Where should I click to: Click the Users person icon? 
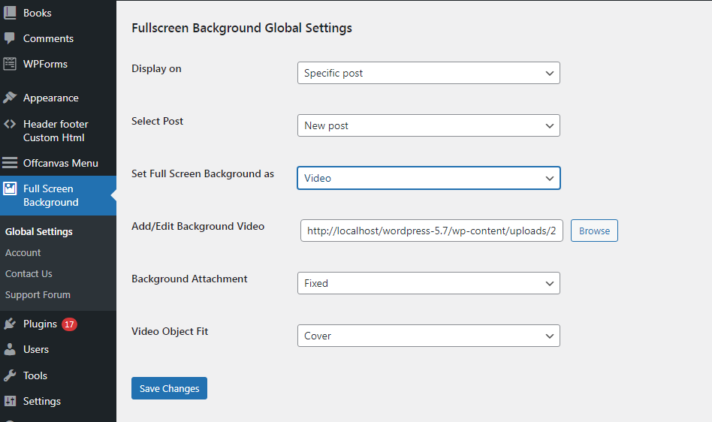(10, 349)
